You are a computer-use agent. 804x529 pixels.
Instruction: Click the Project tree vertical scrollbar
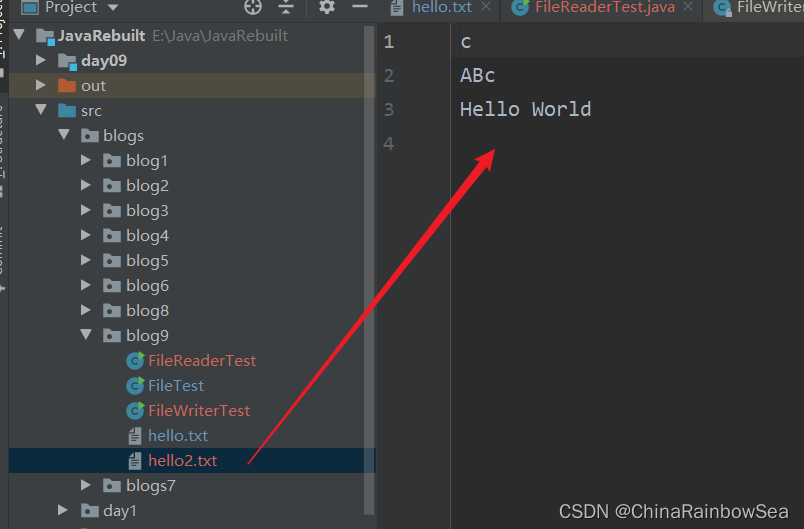pos(369,269)
